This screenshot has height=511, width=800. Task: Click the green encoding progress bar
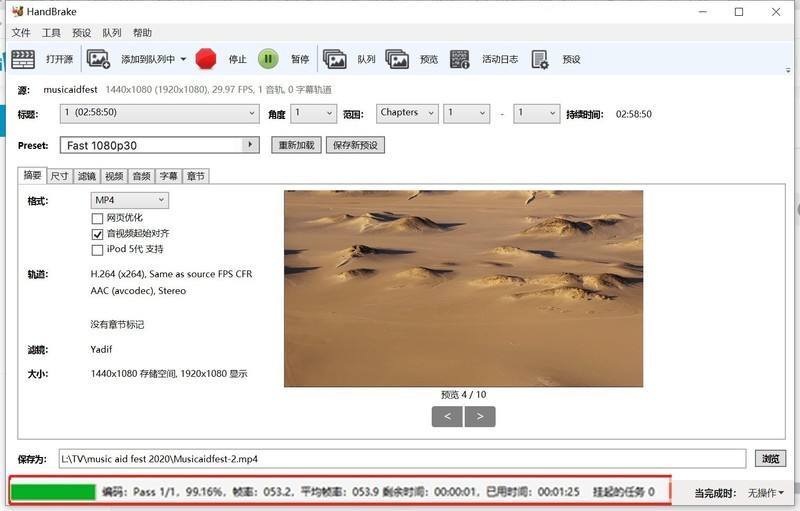(53, 492)
